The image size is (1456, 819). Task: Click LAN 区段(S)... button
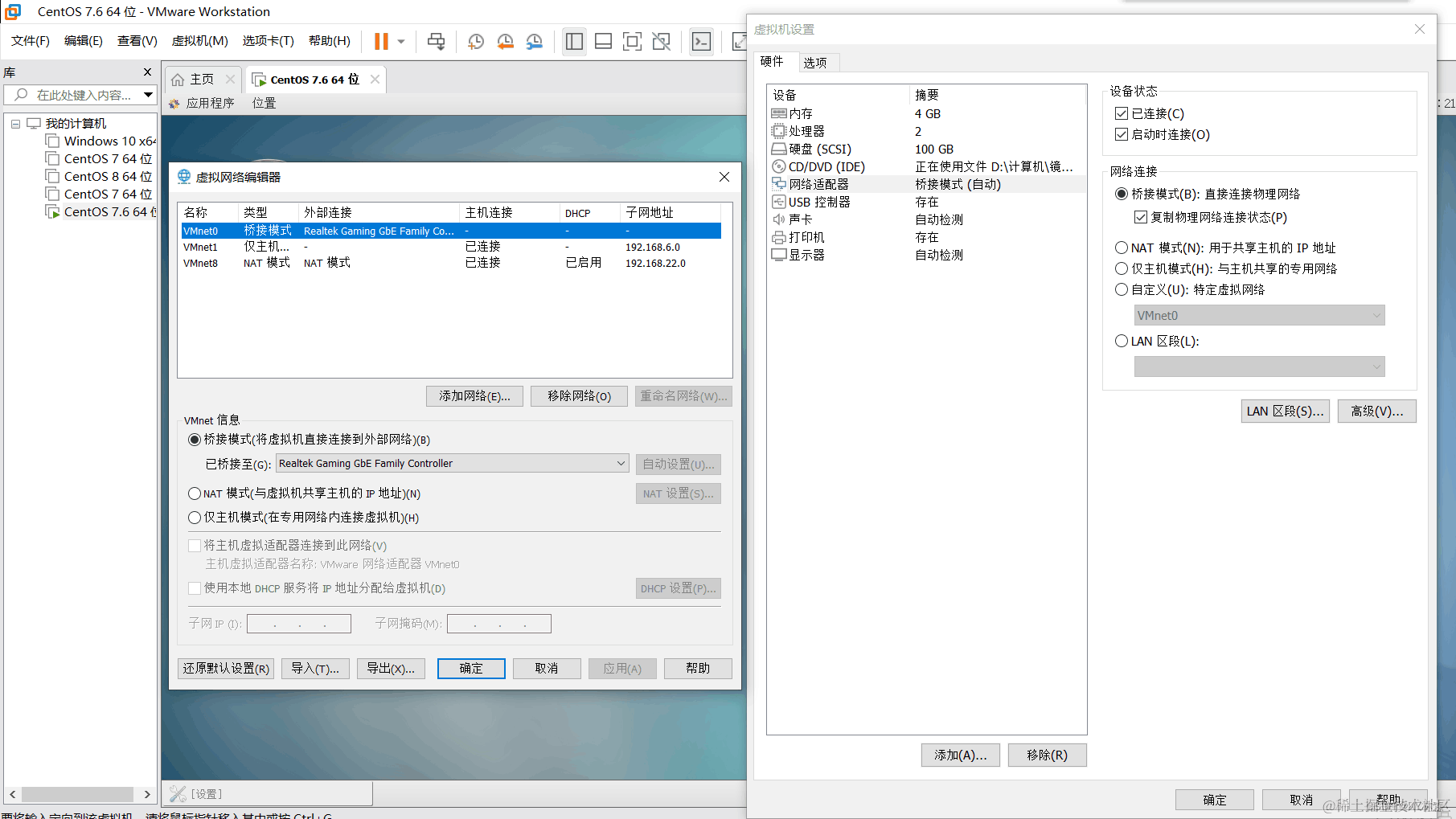tap(1285, 412)
